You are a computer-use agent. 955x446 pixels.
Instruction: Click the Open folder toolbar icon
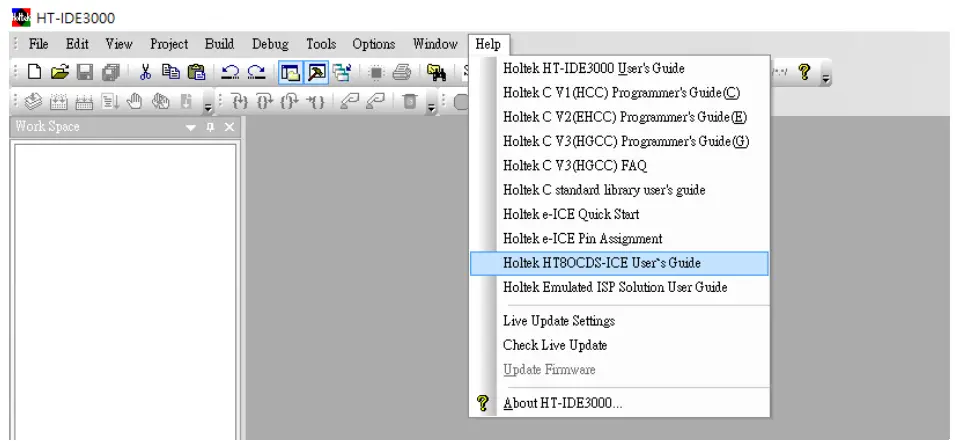pyautogui.click(x=60, y=73)
